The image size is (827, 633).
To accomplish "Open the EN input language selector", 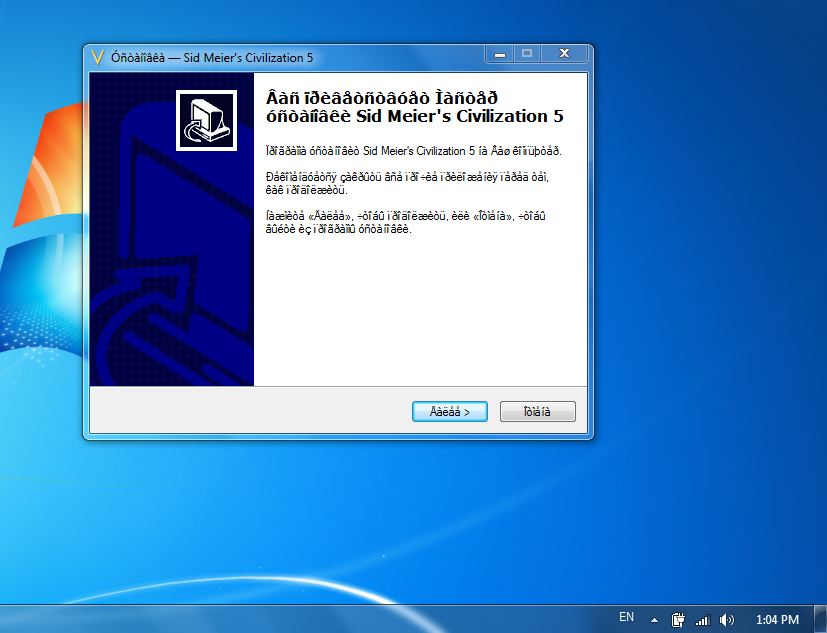I will (x=626, y=618).
